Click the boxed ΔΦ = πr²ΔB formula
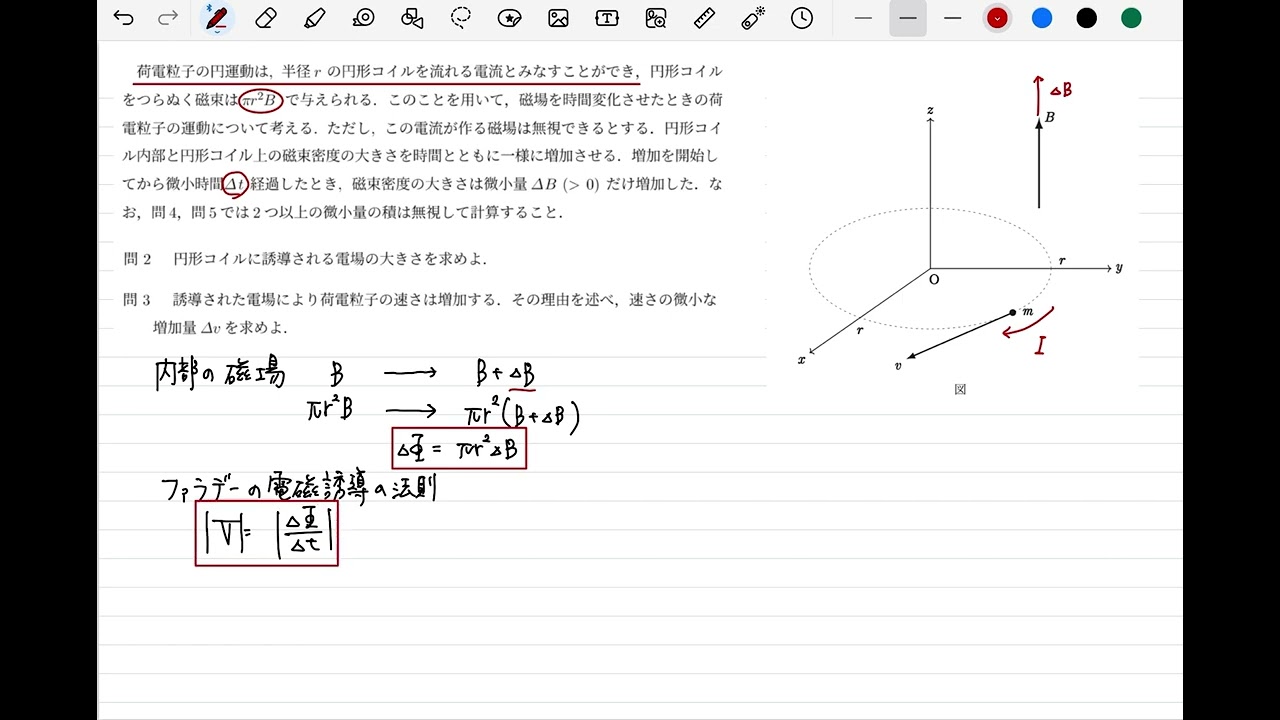The image size is (1280, 720). (459, 448)
